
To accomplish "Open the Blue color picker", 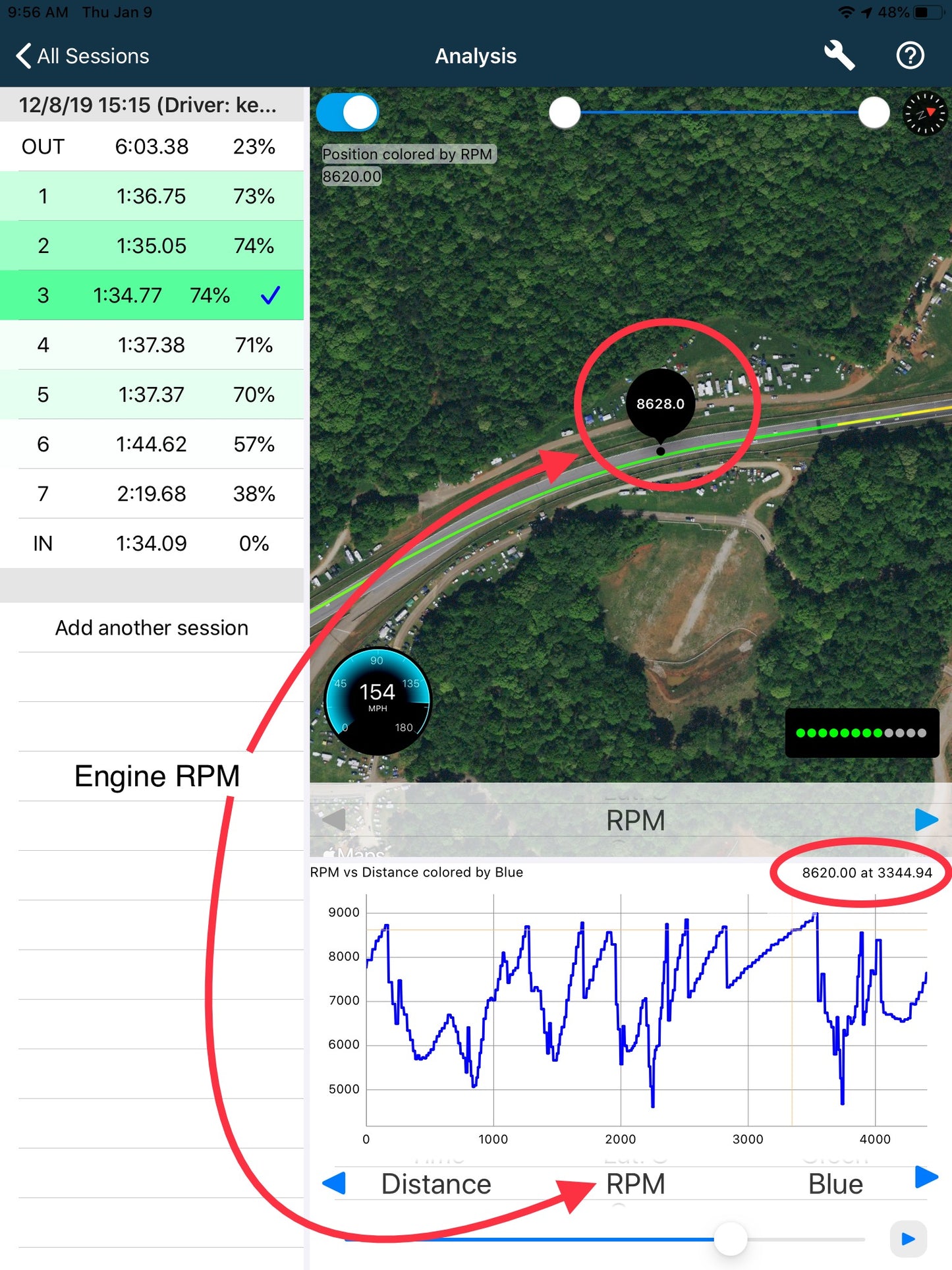I will click(x=835, y=1184).
